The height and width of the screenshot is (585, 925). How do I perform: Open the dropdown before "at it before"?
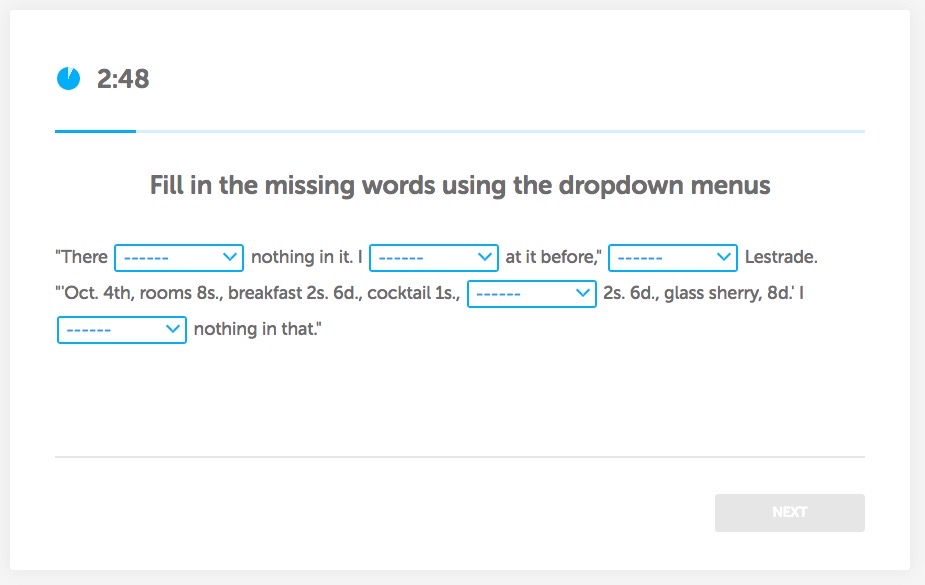[434, 258]
